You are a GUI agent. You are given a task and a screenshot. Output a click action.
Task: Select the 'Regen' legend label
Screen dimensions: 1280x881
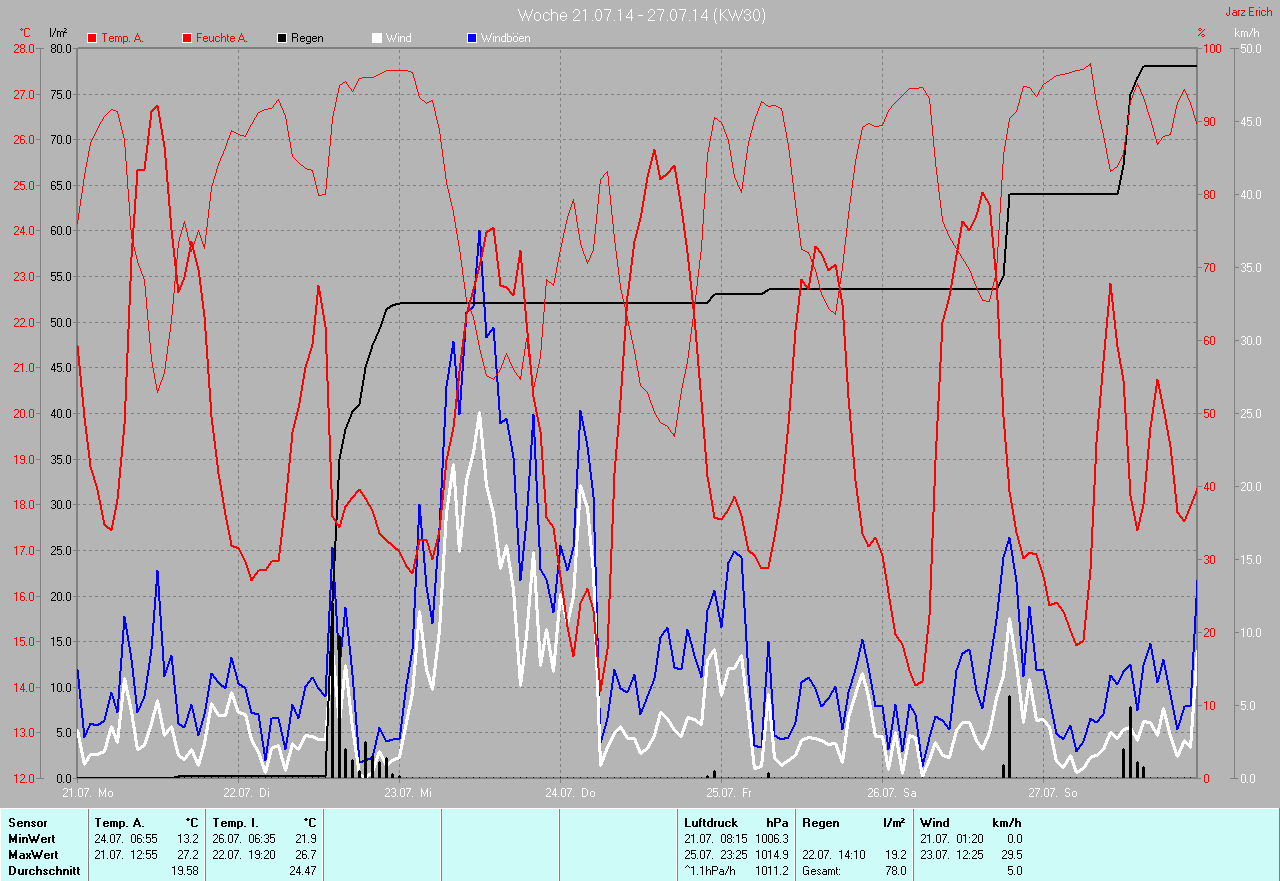pyautogui.click(x=307, y=38)
